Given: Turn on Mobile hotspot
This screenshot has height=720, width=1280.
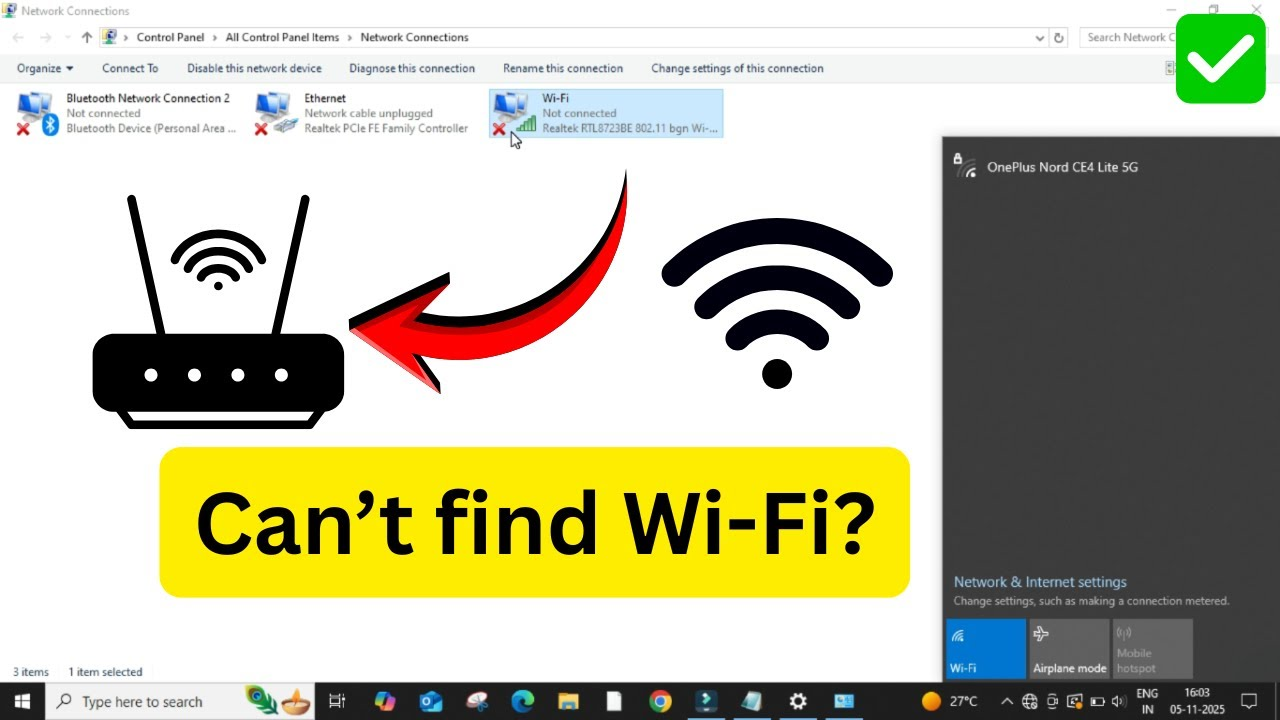Looking at the screenshot, I should (1152, 649).
